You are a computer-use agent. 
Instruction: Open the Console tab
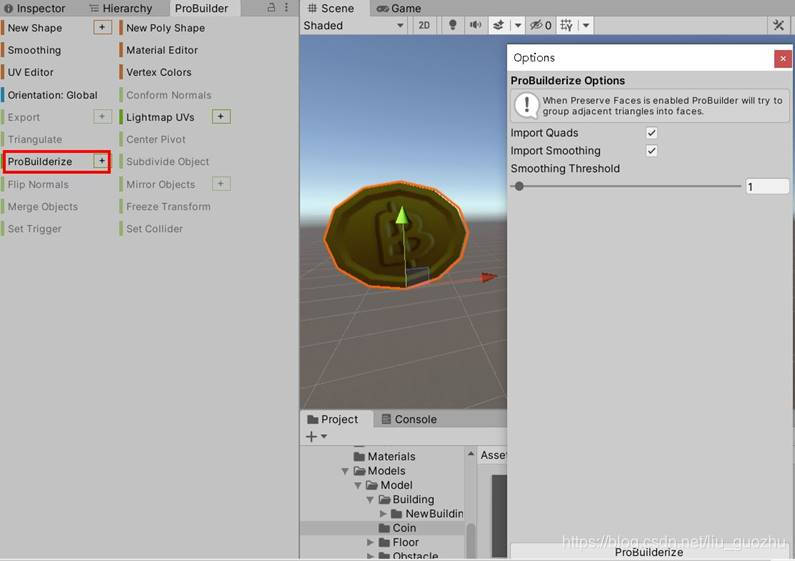409,419
